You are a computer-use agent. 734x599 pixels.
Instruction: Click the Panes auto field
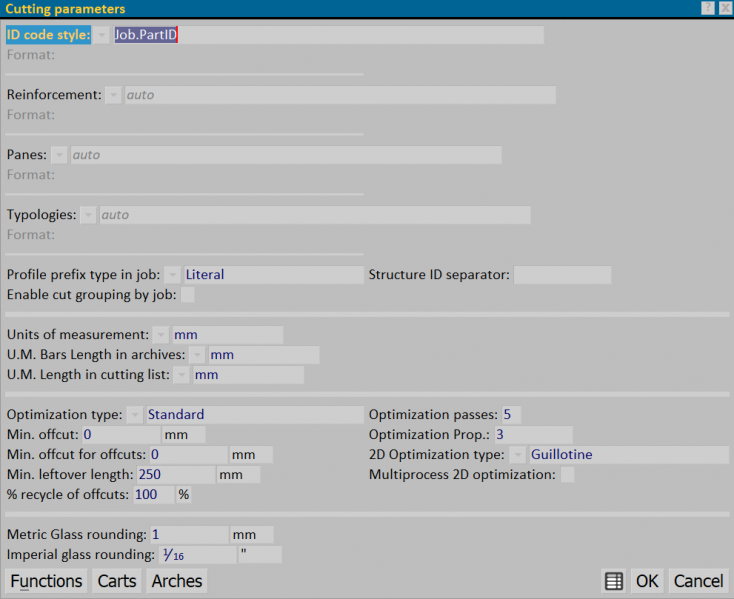point(286,155)
